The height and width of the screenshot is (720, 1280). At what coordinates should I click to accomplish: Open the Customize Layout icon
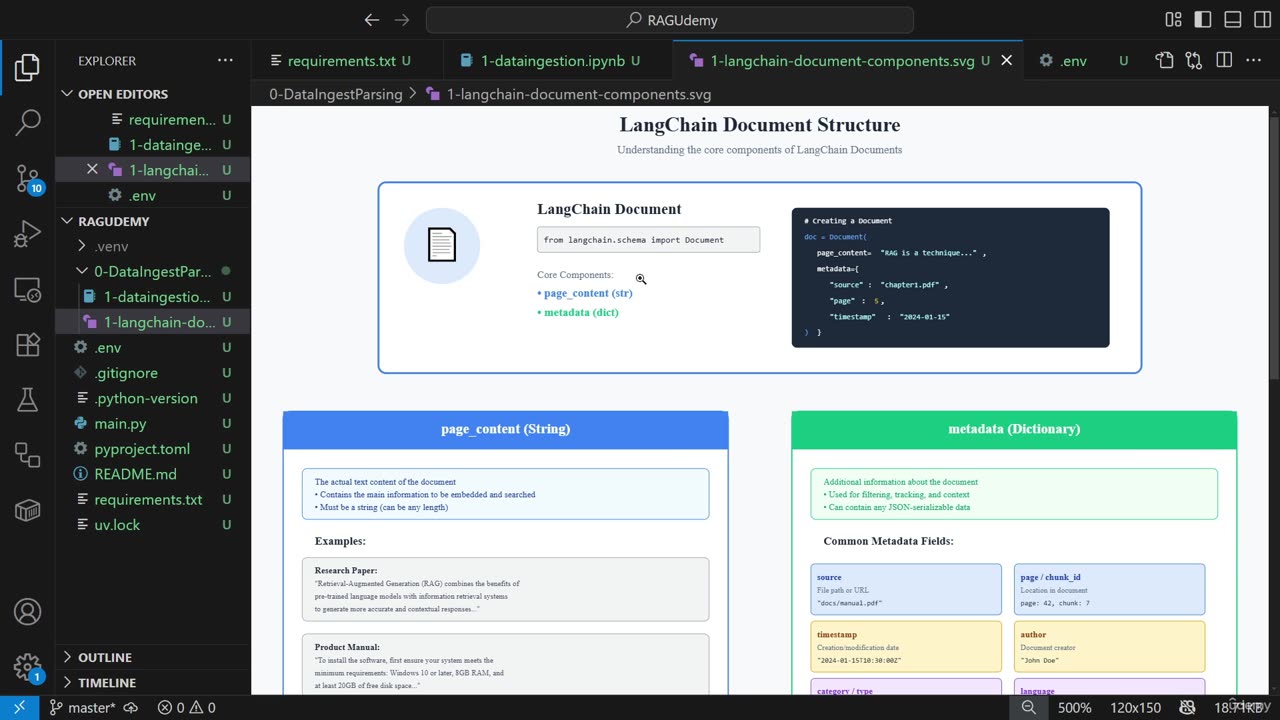[x=1173, y=20]
